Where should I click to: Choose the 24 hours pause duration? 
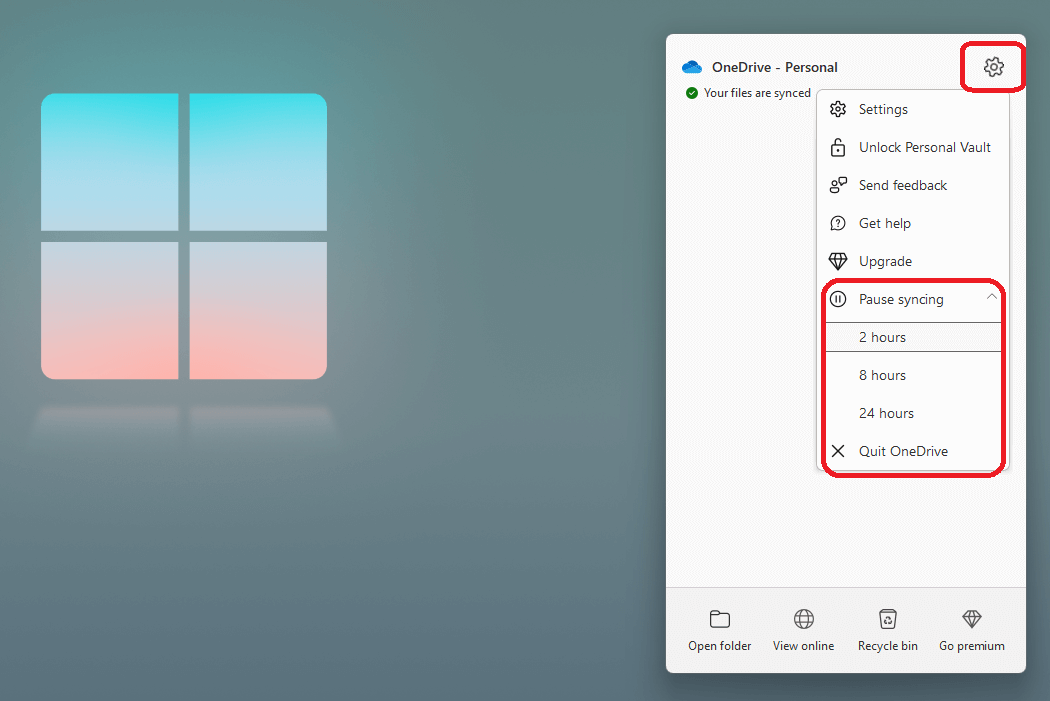pyautogui.click(x=886, y=413)
